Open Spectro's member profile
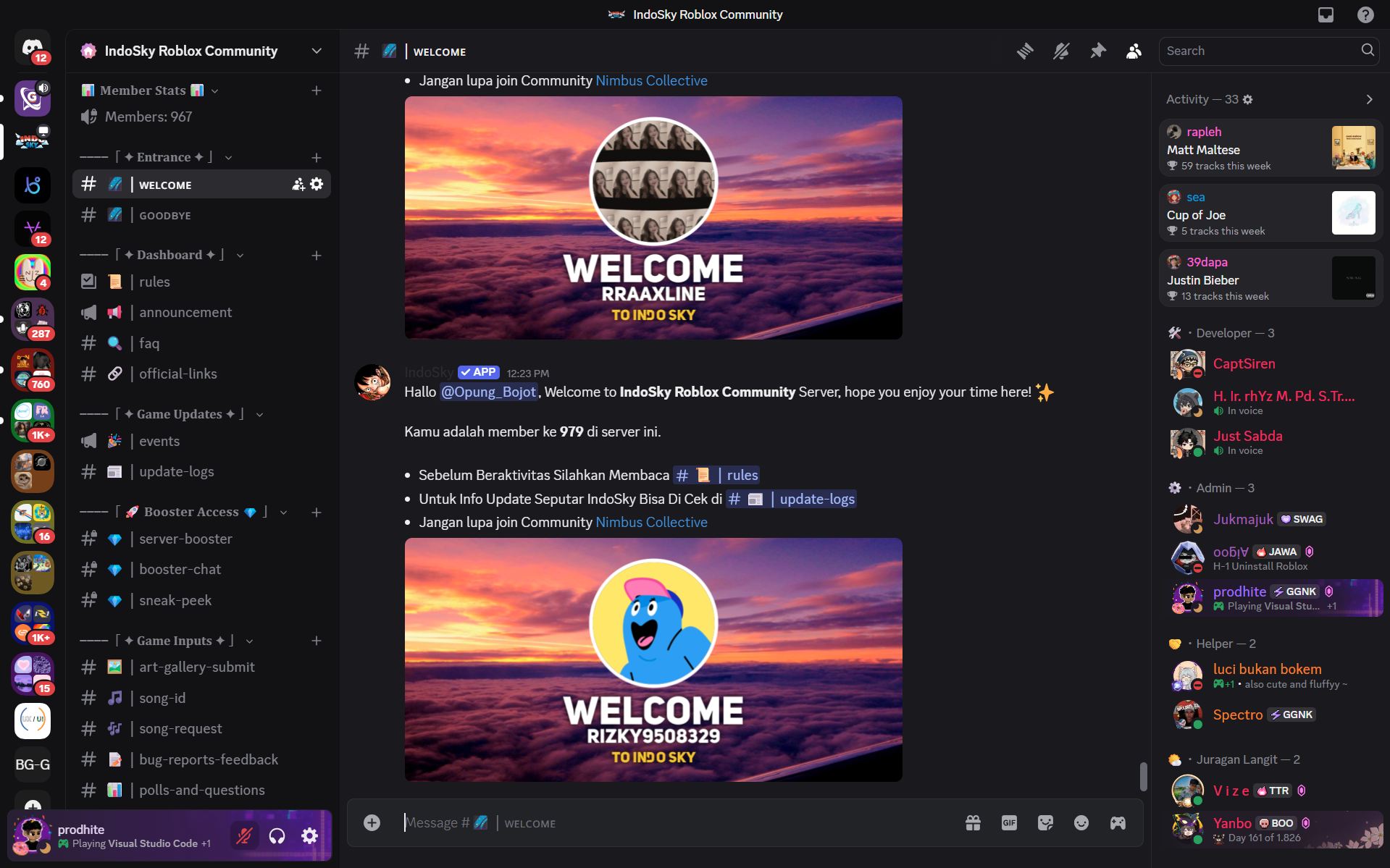 [x=1271, y=715]
